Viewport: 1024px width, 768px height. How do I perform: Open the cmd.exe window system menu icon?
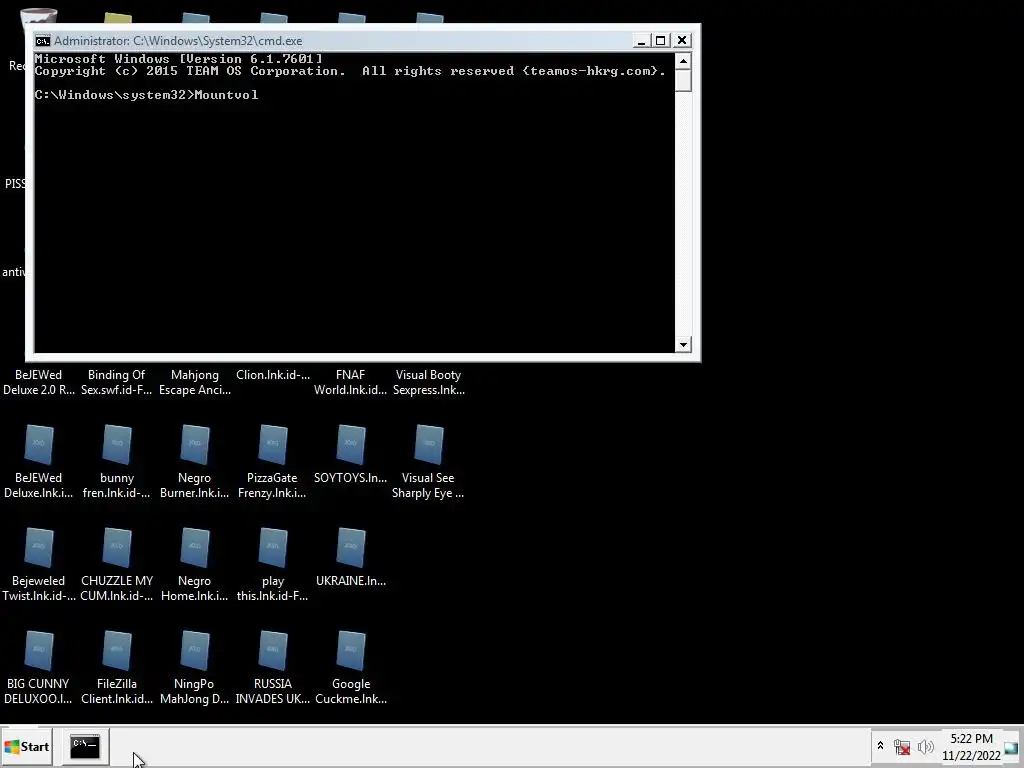(42, 41)
